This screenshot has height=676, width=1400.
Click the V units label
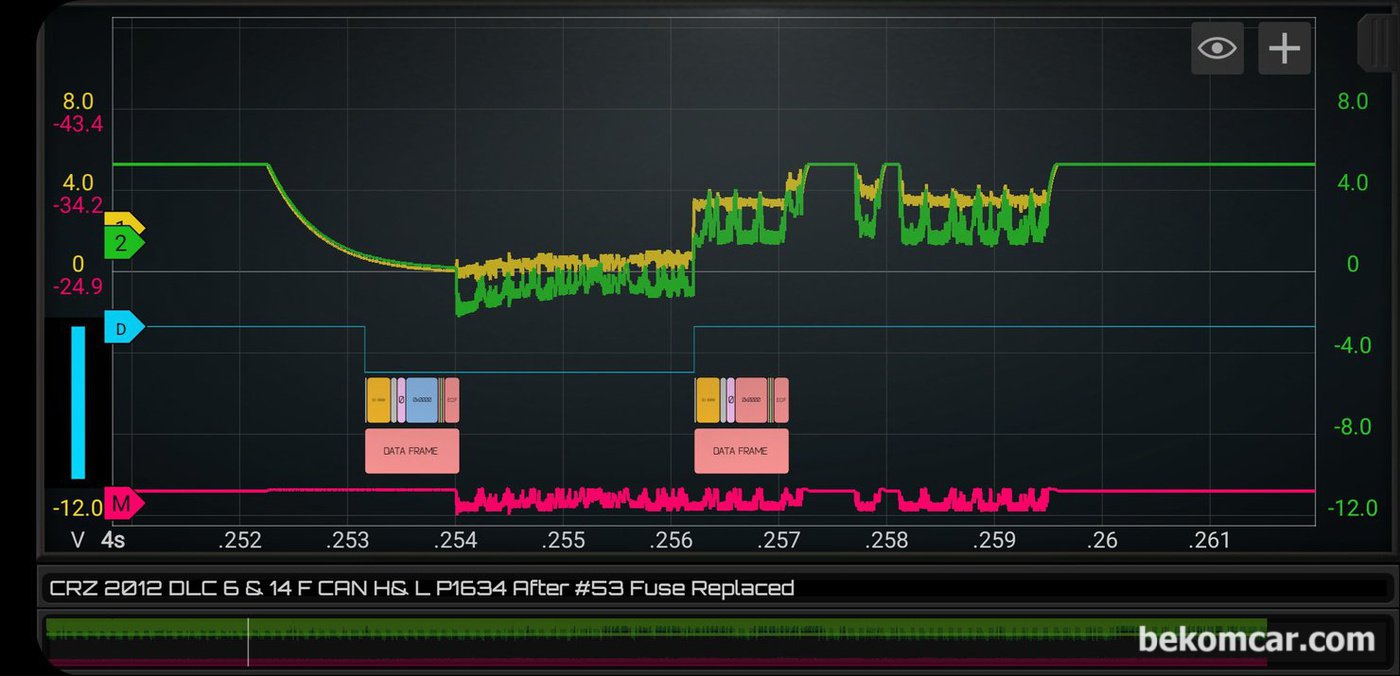click(x=78, y=540)
